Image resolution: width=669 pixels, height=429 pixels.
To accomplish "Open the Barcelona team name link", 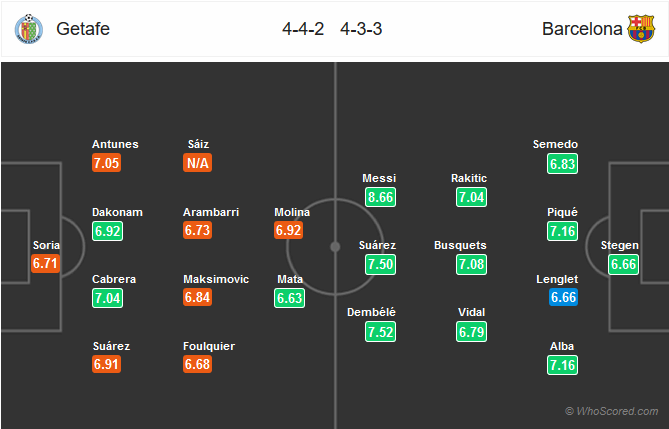I will tap(582, 29).
